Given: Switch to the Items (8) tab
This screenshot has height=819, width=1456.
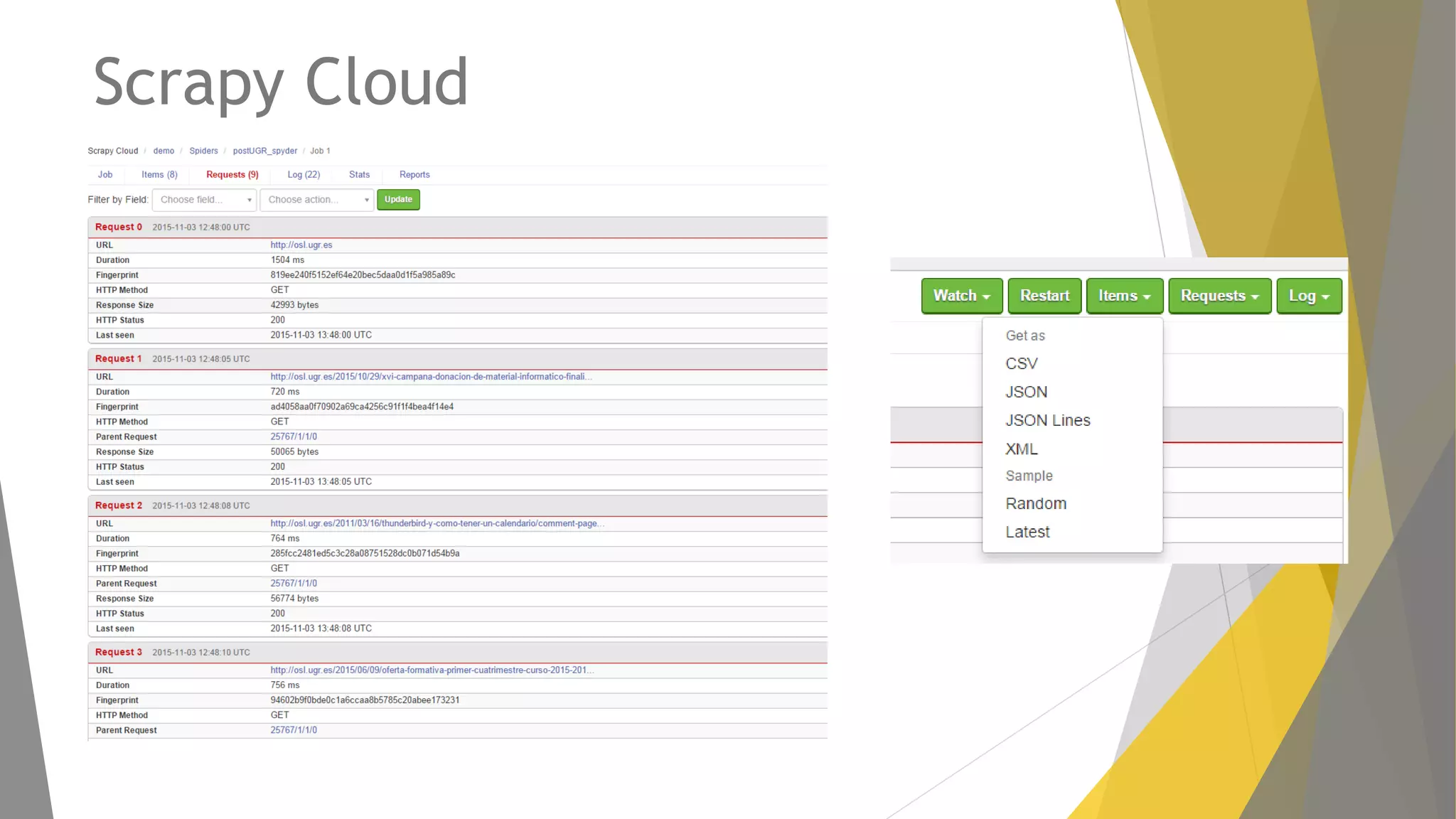Looking at the screenshot, I should point(159,175).
